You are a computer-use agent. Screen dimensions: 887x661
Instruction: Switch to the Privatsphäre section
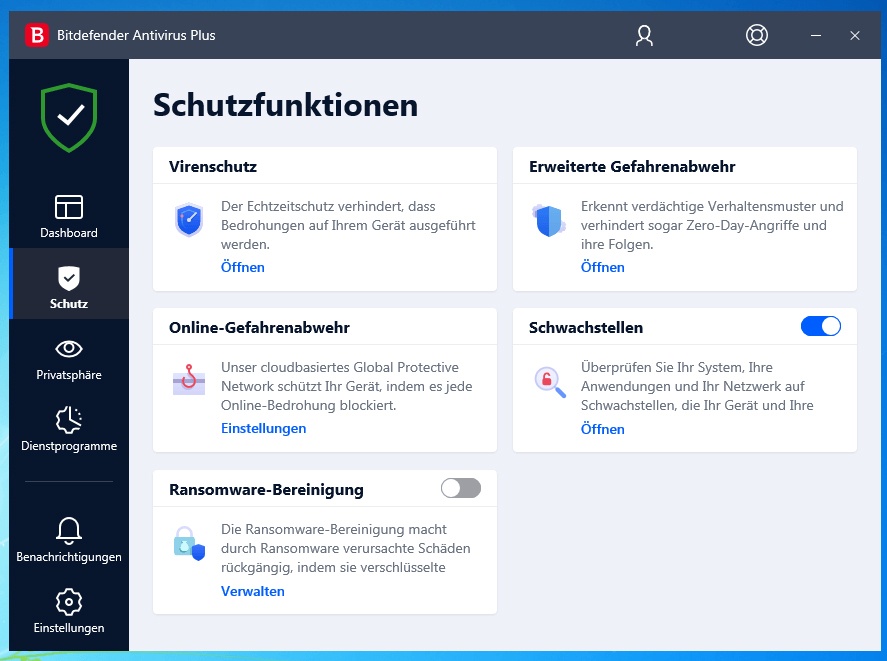click(69, 375)
